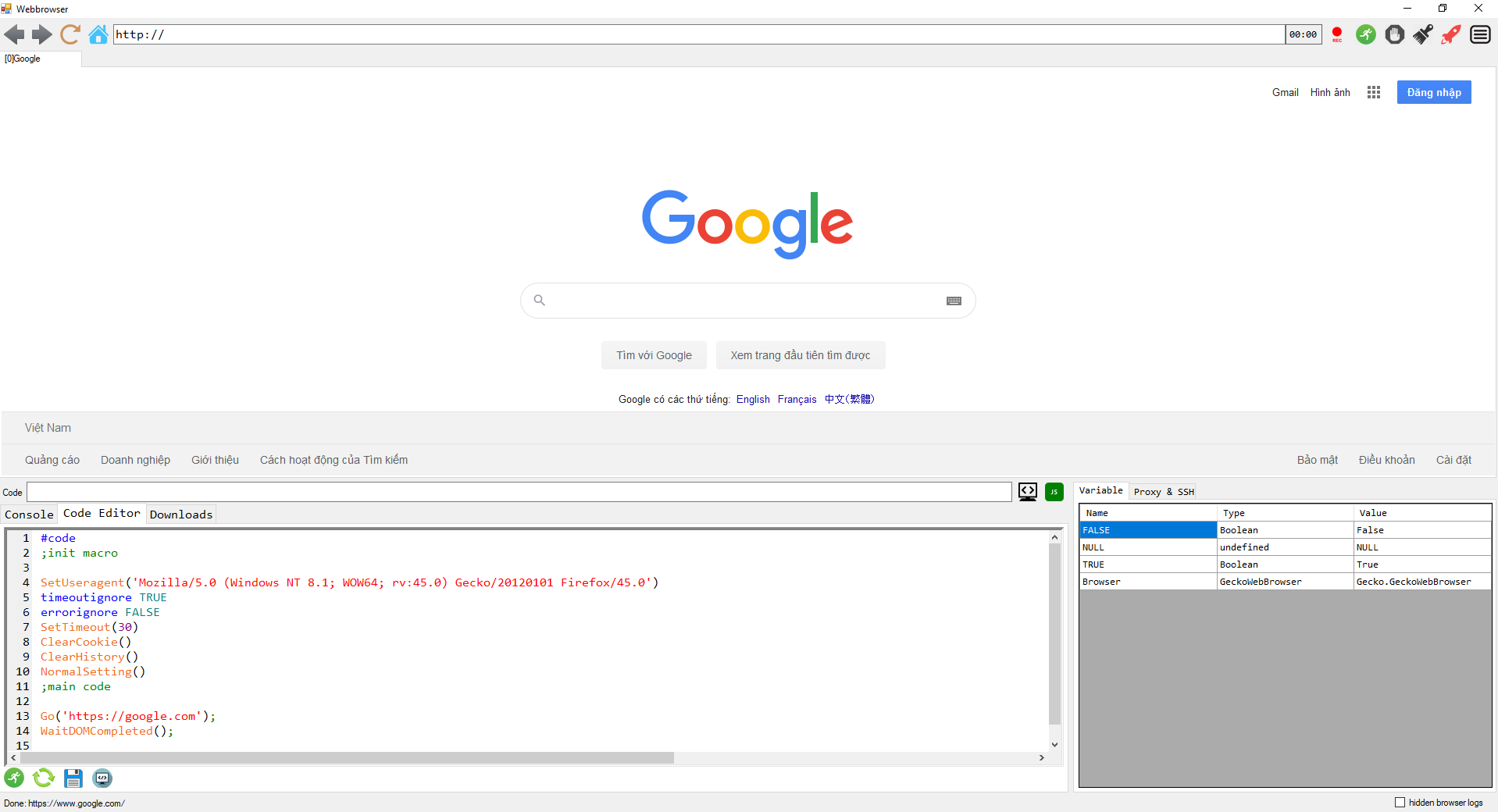Open the Google apps grid
1498x812 pixels.
click(1374, 92)
